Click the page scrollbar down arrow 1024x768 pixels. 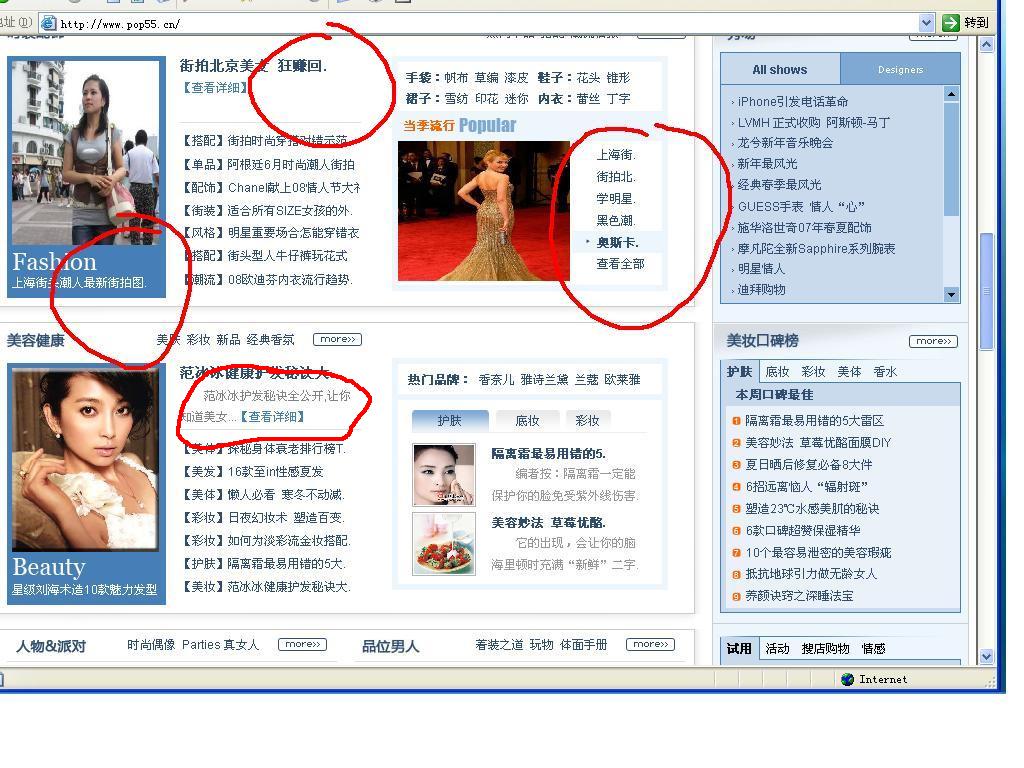[987, 656]
